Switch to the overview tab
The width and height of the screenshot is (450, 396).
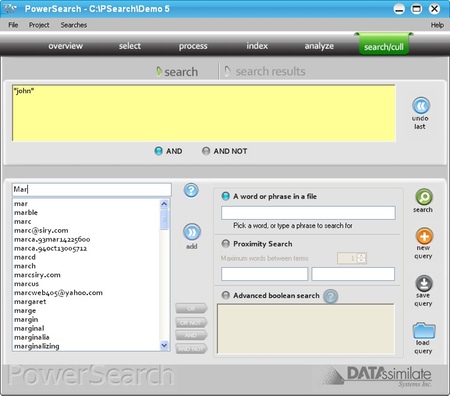[x=65, y=46]
